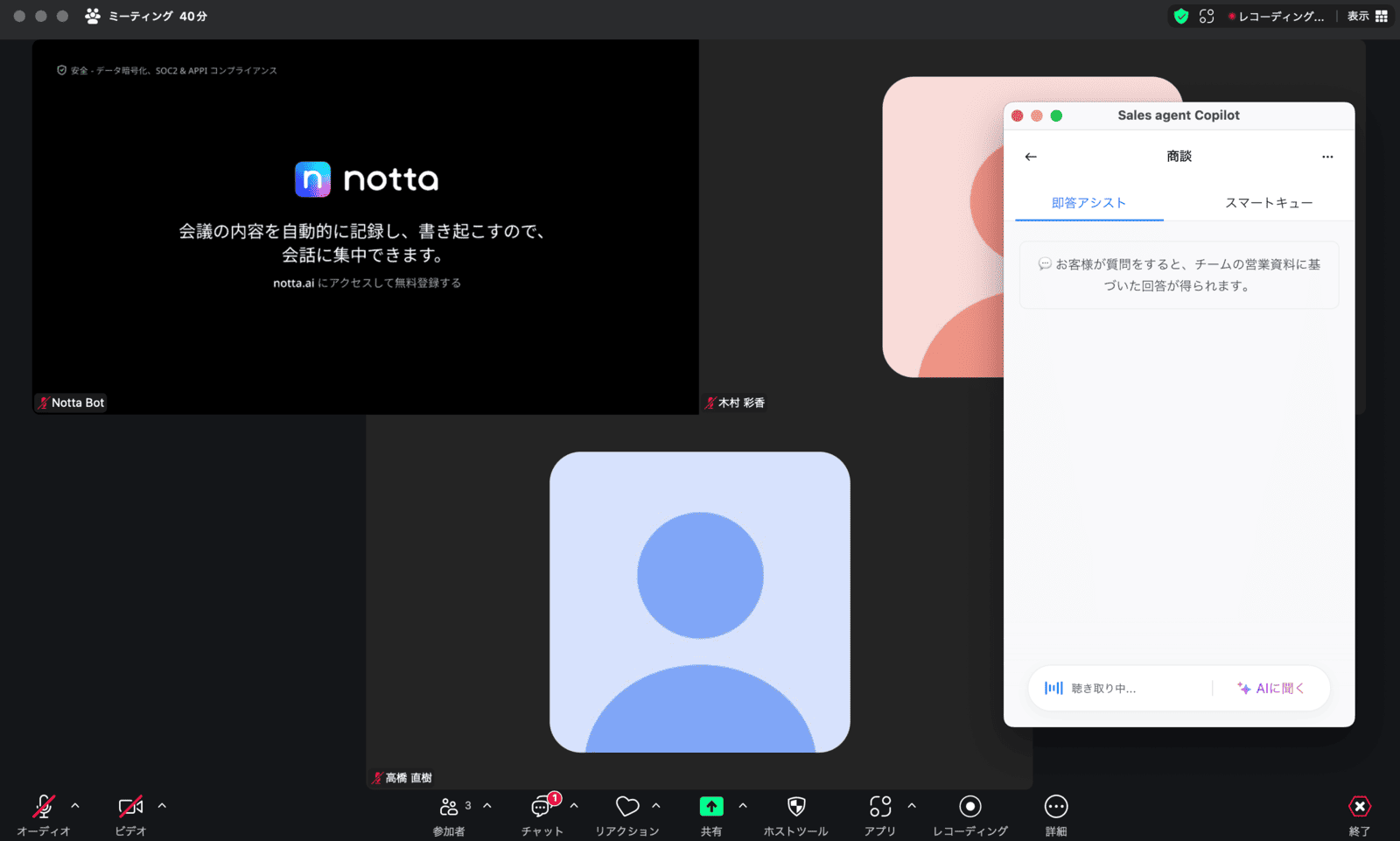The width and height of the screenshot is (1400, 841).
Task: Click the hint text card in Copilot
Action: [1179, 275]
